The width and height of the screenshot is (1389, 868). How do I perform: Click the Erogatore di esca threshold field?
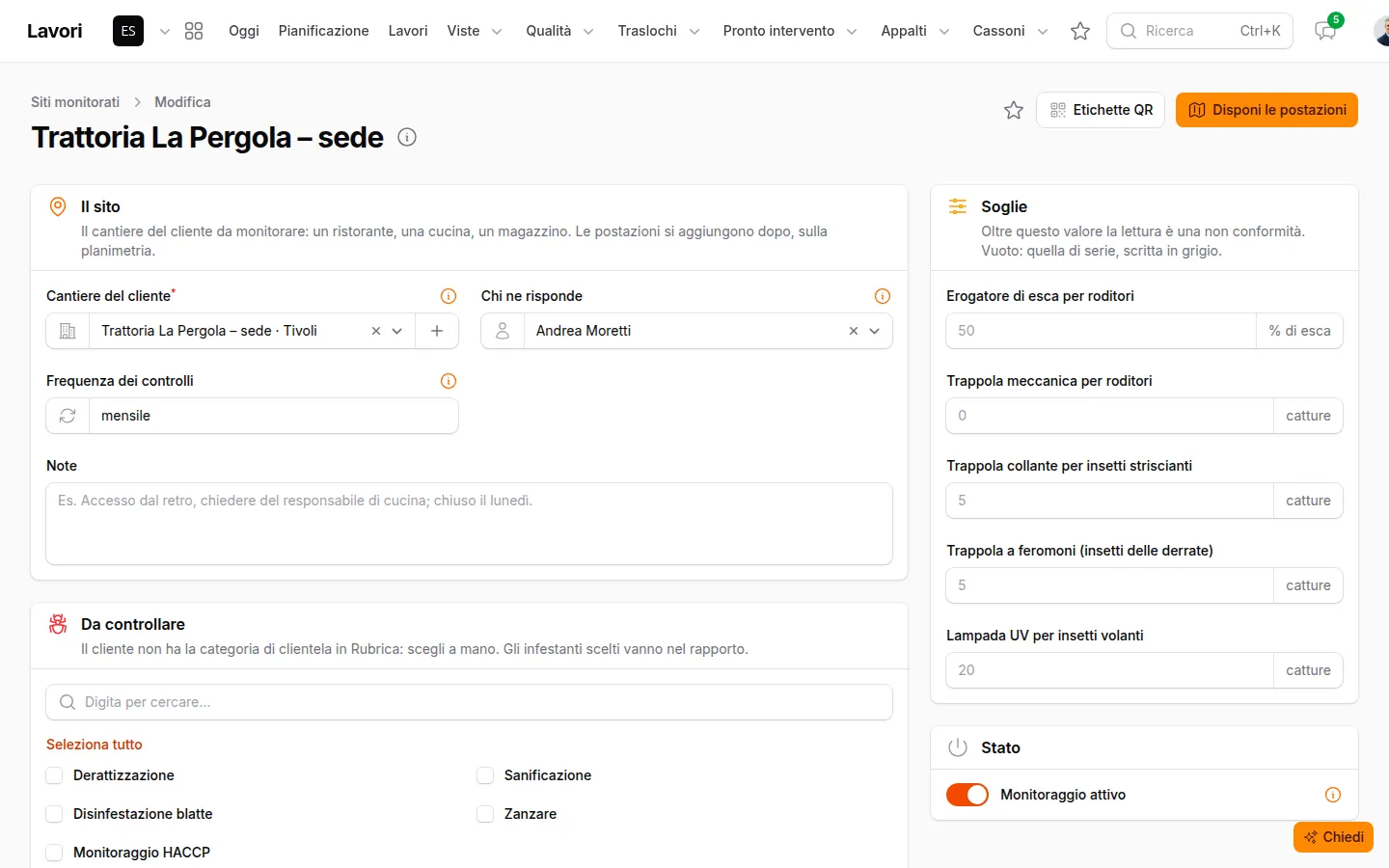point(1102,331)
